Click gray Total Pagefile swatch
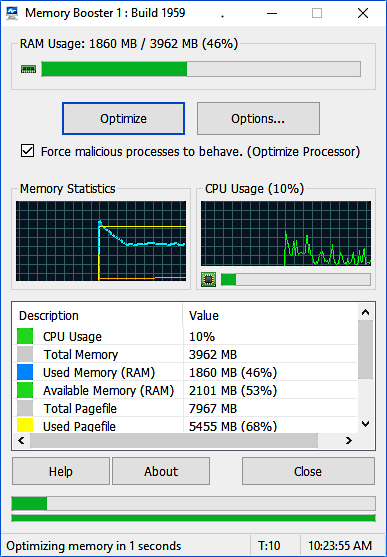This screenshot has width=387, height=557. 25,408
